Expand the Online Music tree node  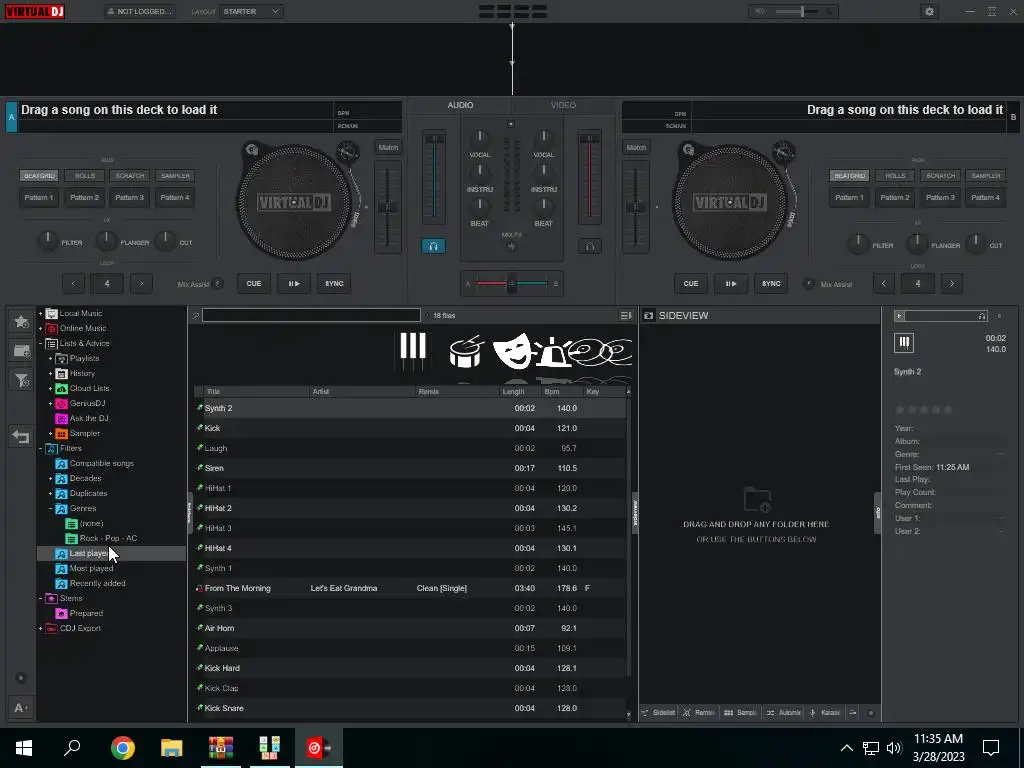click(x=40, y=328)
